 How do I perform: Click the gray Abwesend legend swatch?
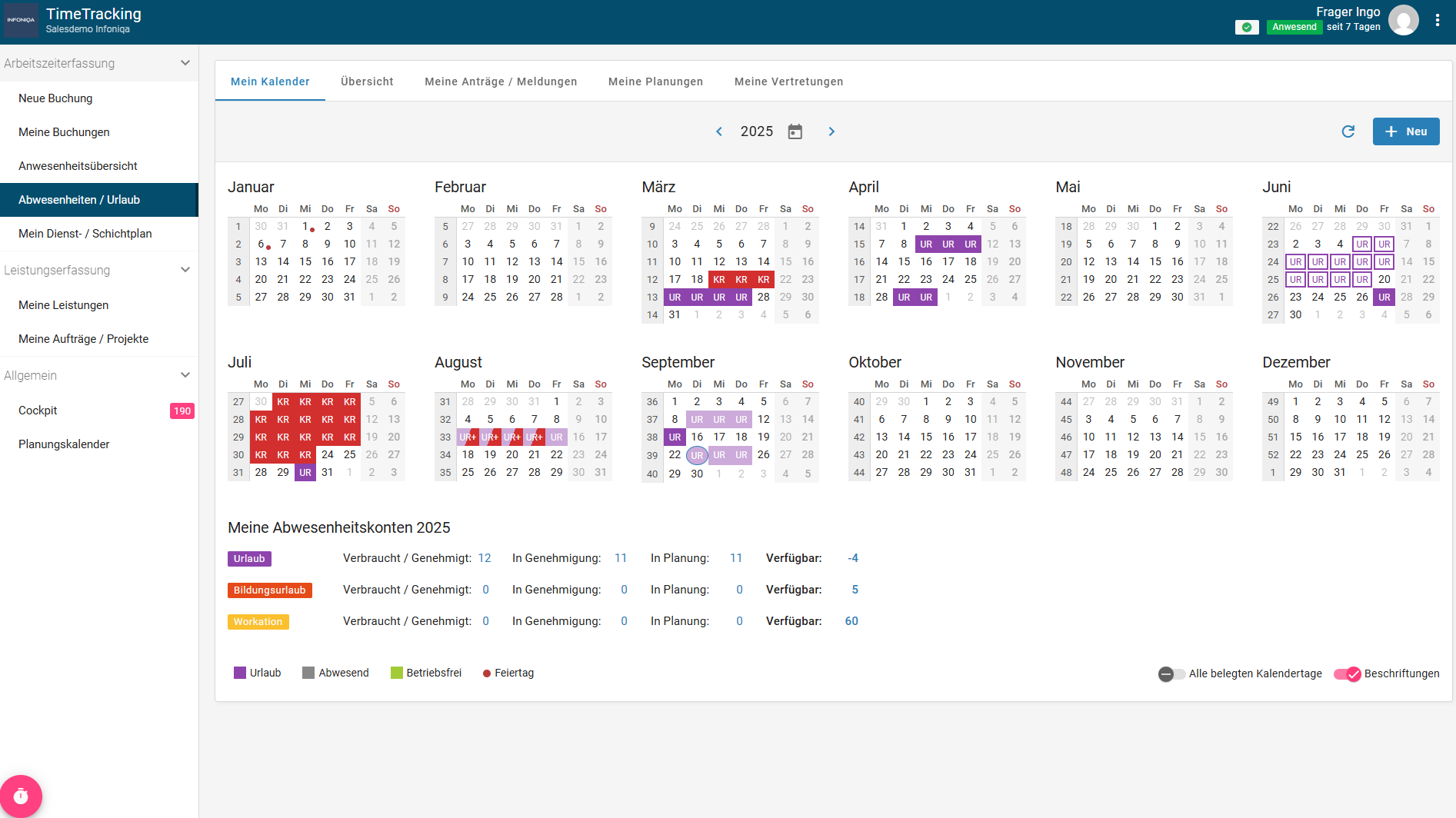tap(308, 673)
